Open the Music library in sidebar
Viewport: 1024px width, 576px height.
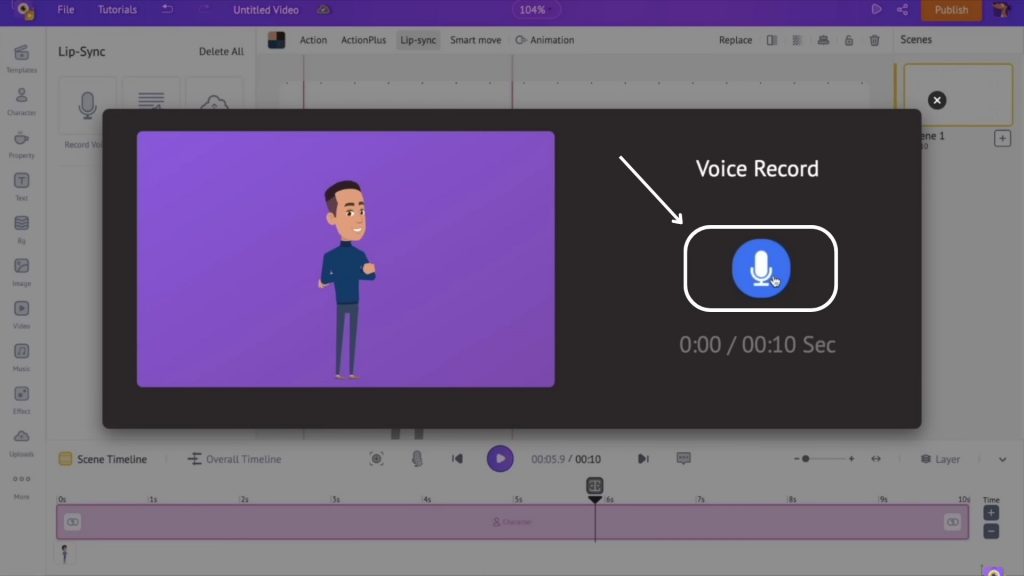point(21,356)
